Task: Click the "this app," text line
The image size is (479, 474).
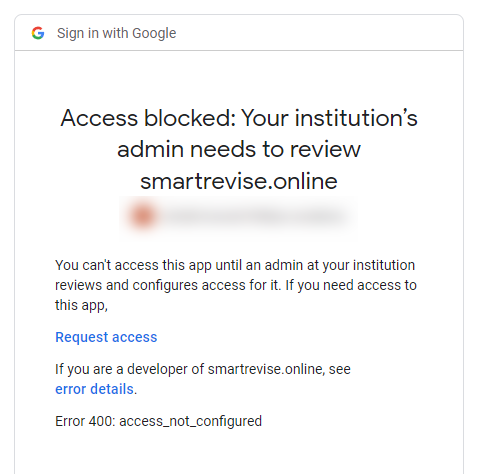Action: [81, 305]
